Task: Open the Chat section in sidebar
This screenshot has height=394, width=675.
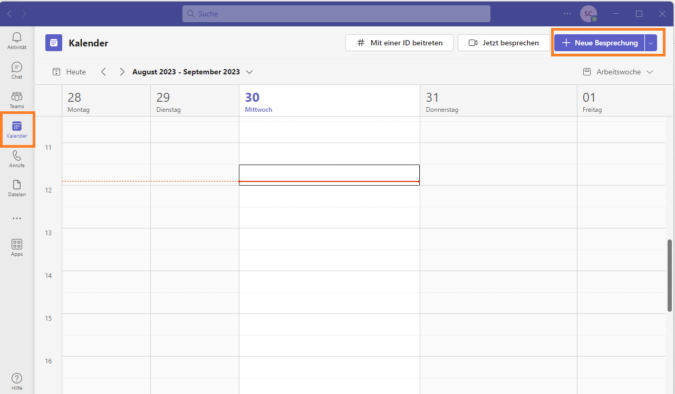Action: [x=17, y=70]
